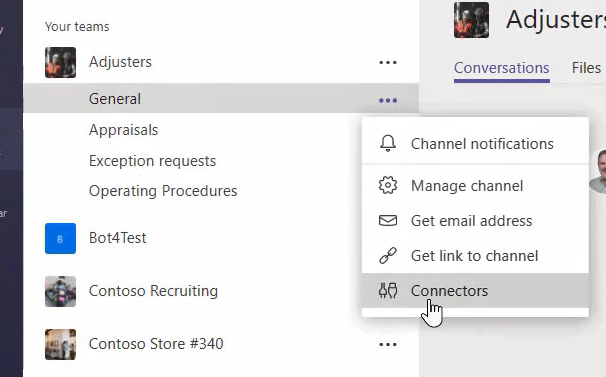Click the Adjusters header avatar image
This screenshot has width=606, height=377.
(471, 20)
